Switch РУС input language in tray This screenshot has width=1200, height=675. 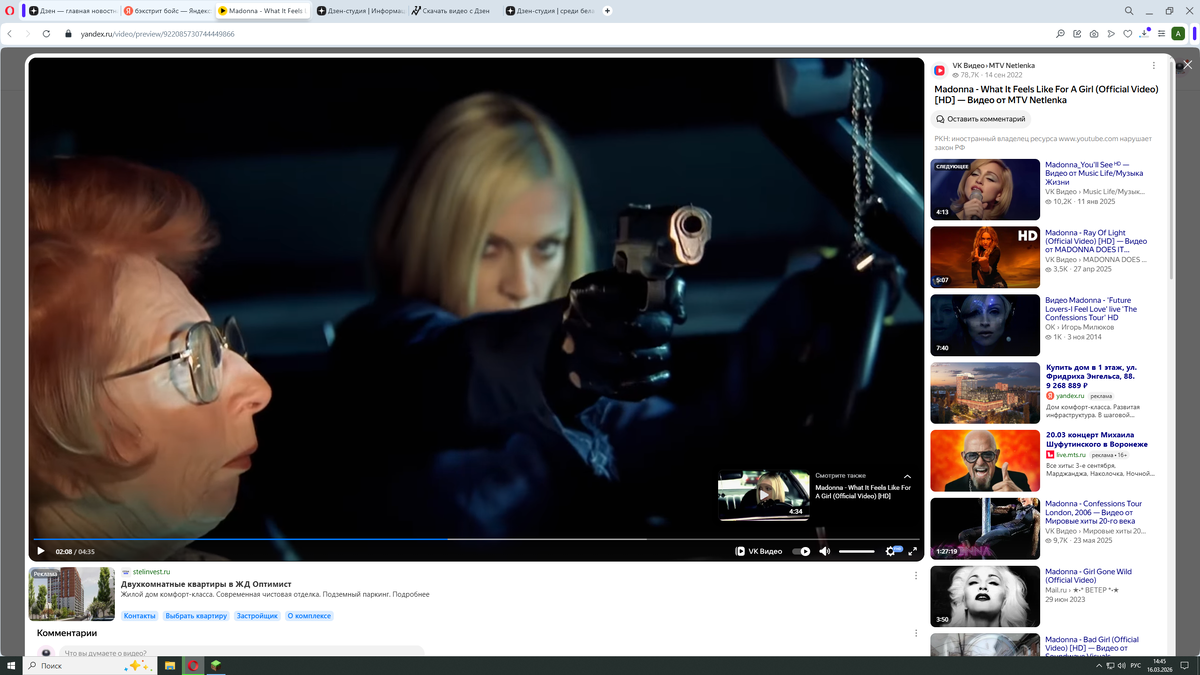[1135, 665]
